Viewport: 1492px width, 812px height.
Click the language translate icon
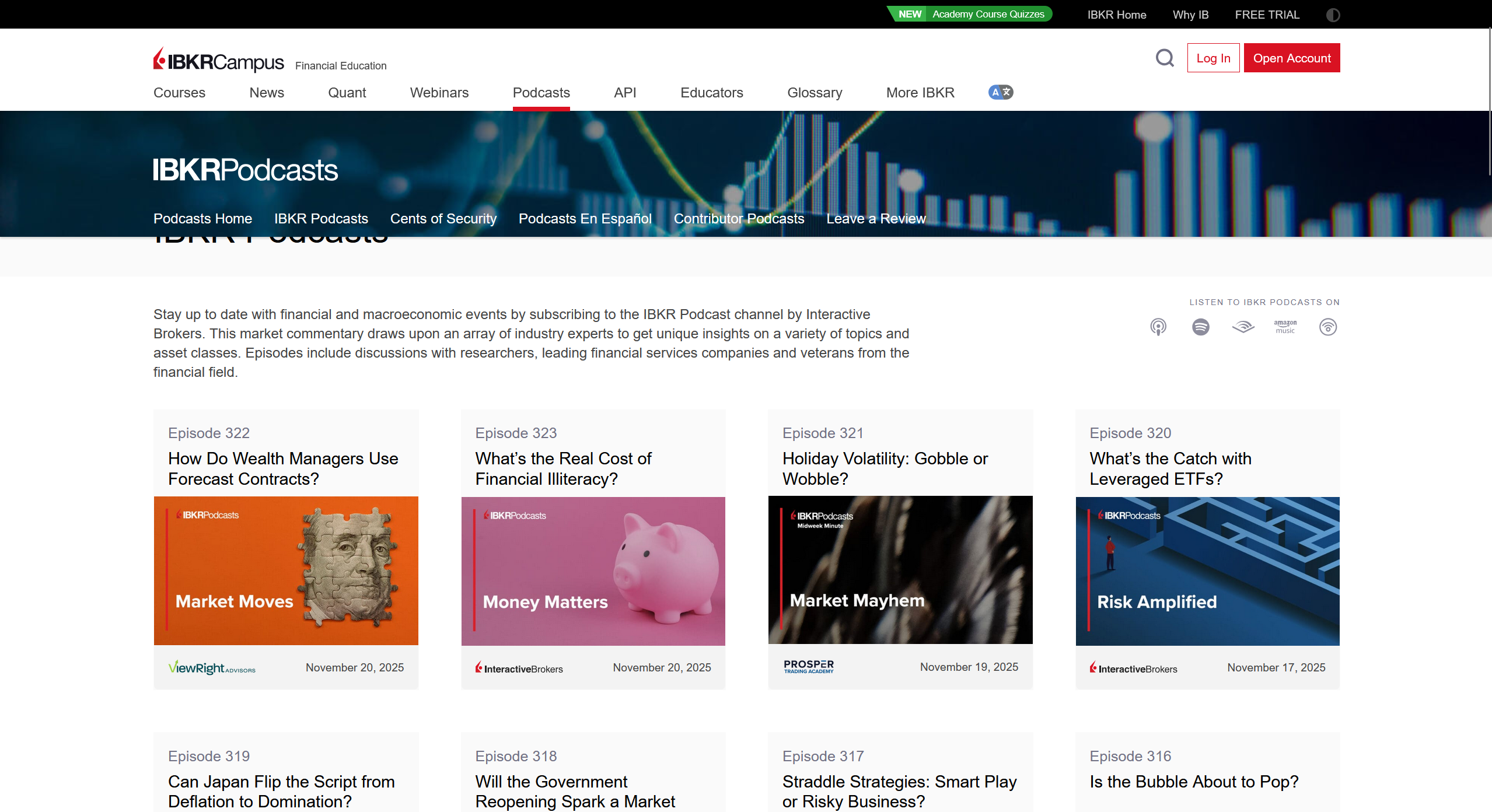(1000, 92)
